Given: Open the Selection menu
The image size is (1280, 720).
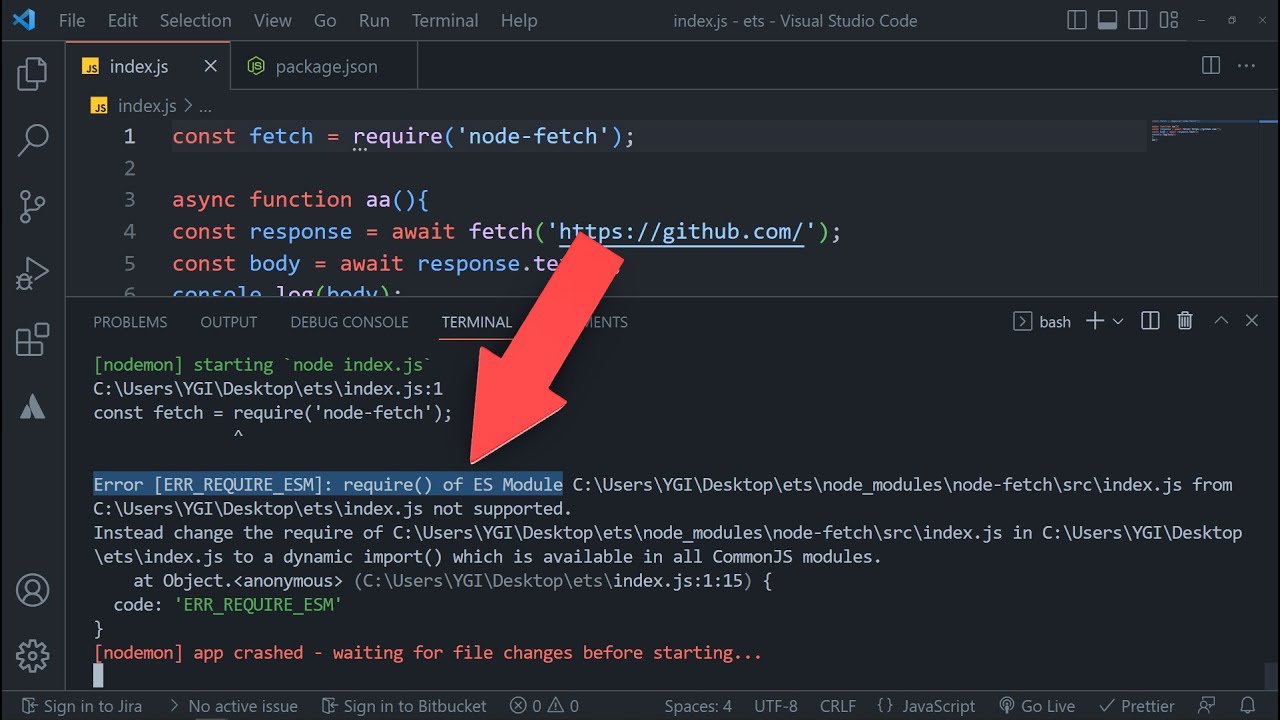Looking at the screenshot, I should click(x=195, y=20).
